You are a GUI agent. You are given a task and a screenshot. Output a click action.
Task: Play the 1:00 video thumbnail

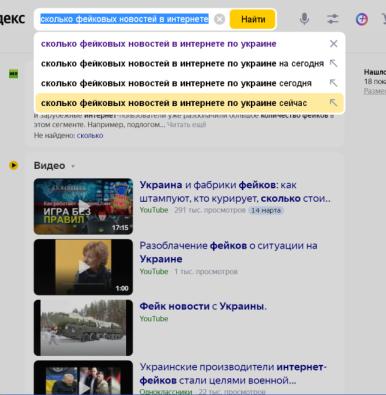point(83,267)
